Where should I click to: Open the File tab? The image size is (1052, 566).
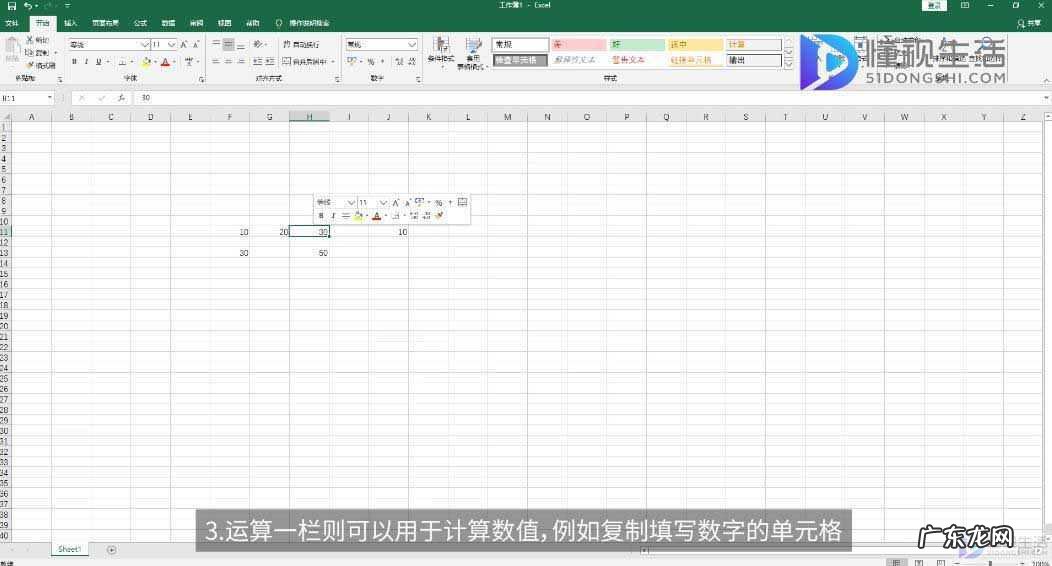coord(12,23)
